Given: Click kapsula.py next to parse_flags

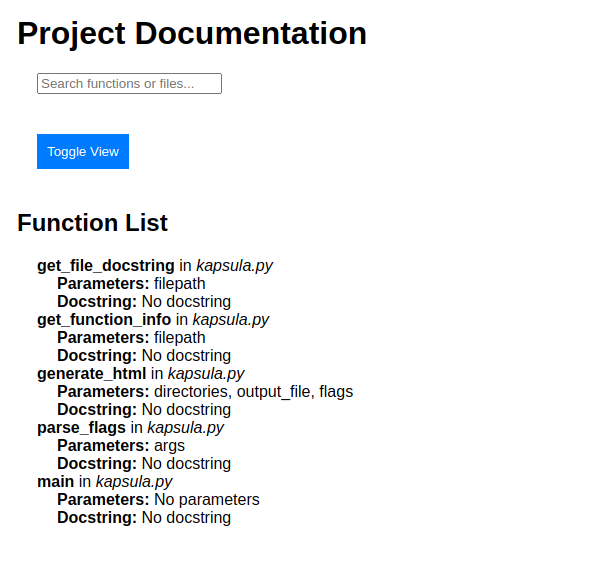Looking at the screenshot, I should (x=186, y=428).
